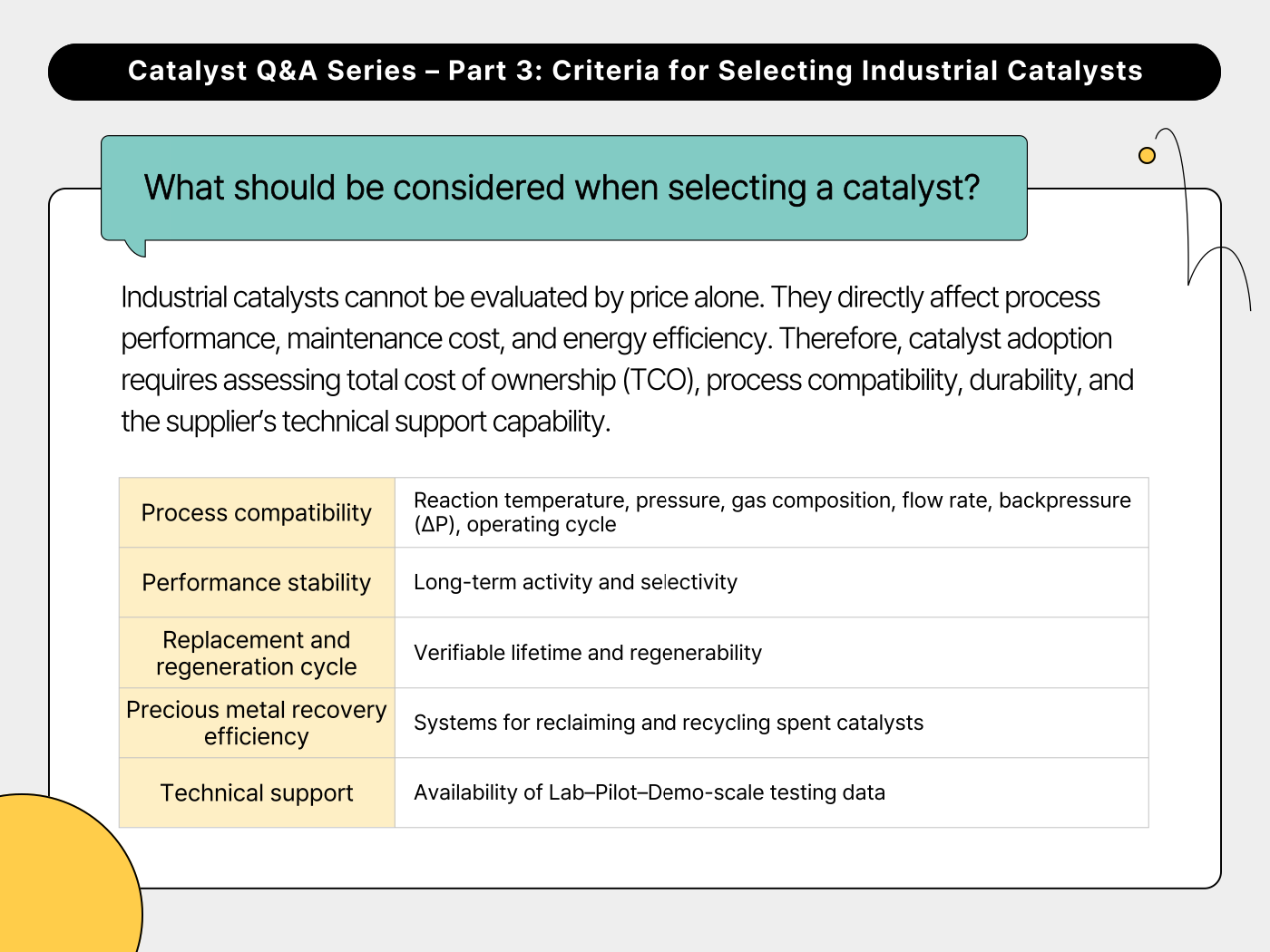The image size is (1270, 952).
Task: Click 'Availability of Lab–Pilot–Demo-scale testing data'
Action: pos(649,792)
